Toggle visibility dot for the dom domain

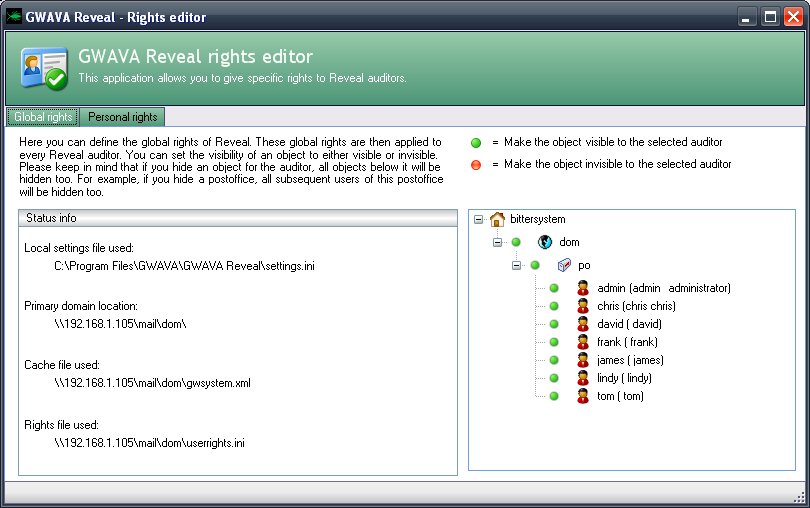516,242
